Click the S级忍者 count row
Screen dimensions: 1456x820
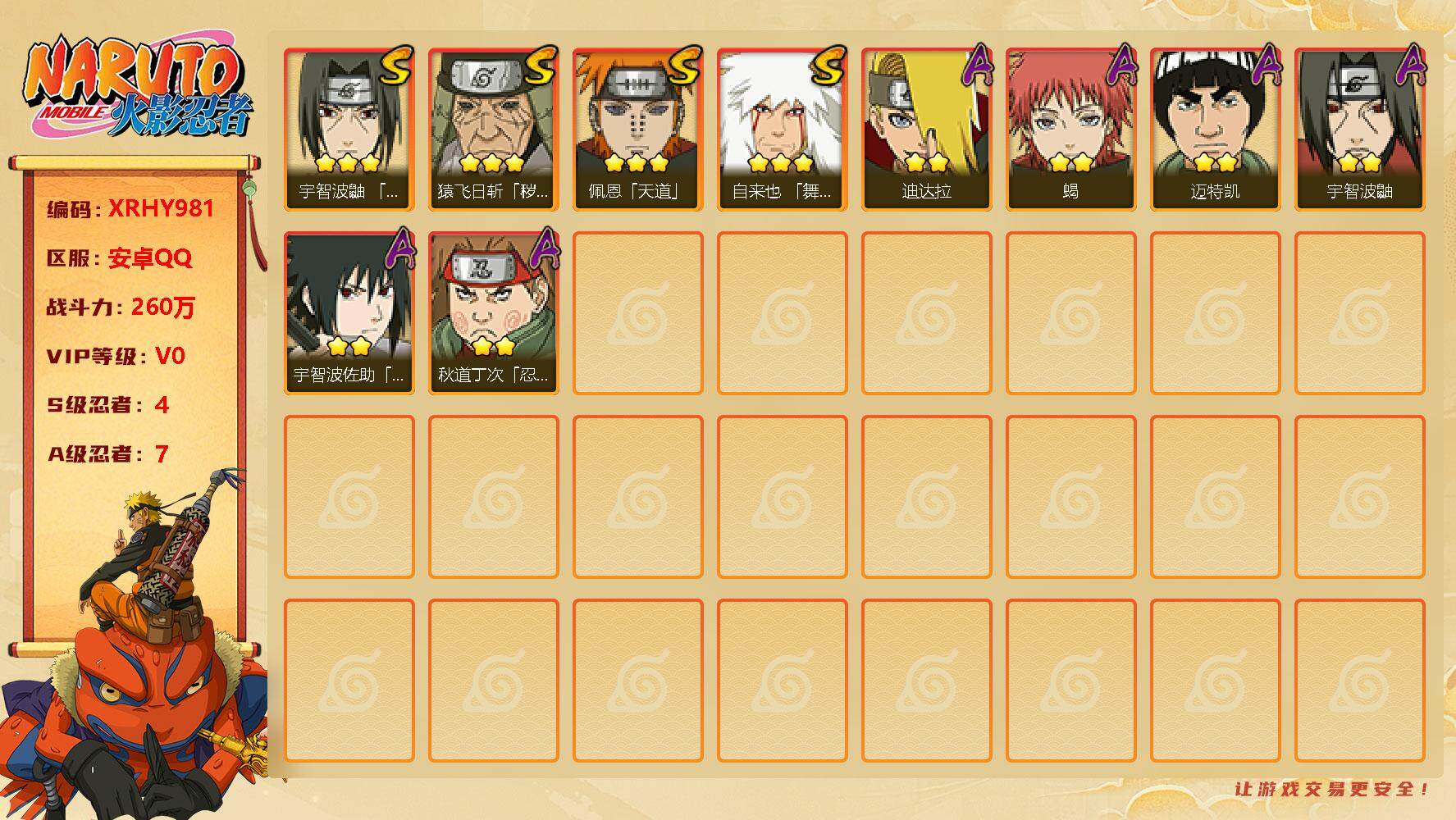(x=107, y=404)
